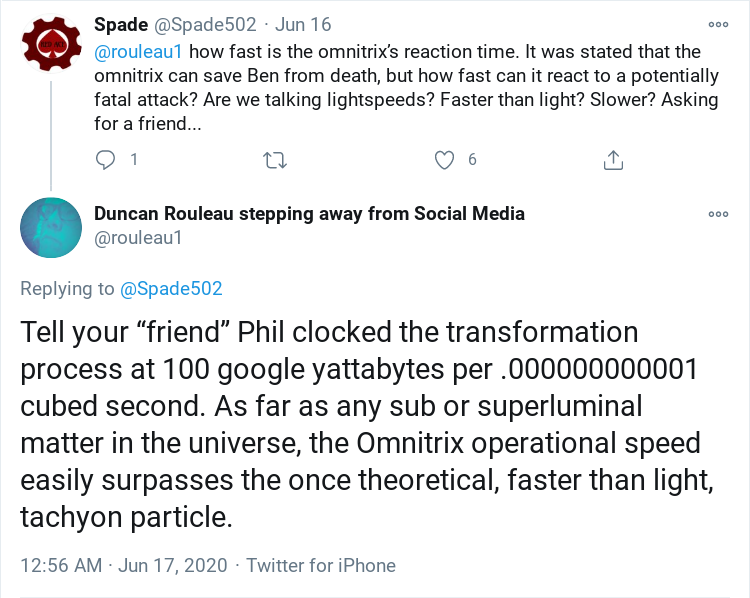Click the 12:56 AM · Jun 17, 2020 timestamp

click(x=124, y=565)
